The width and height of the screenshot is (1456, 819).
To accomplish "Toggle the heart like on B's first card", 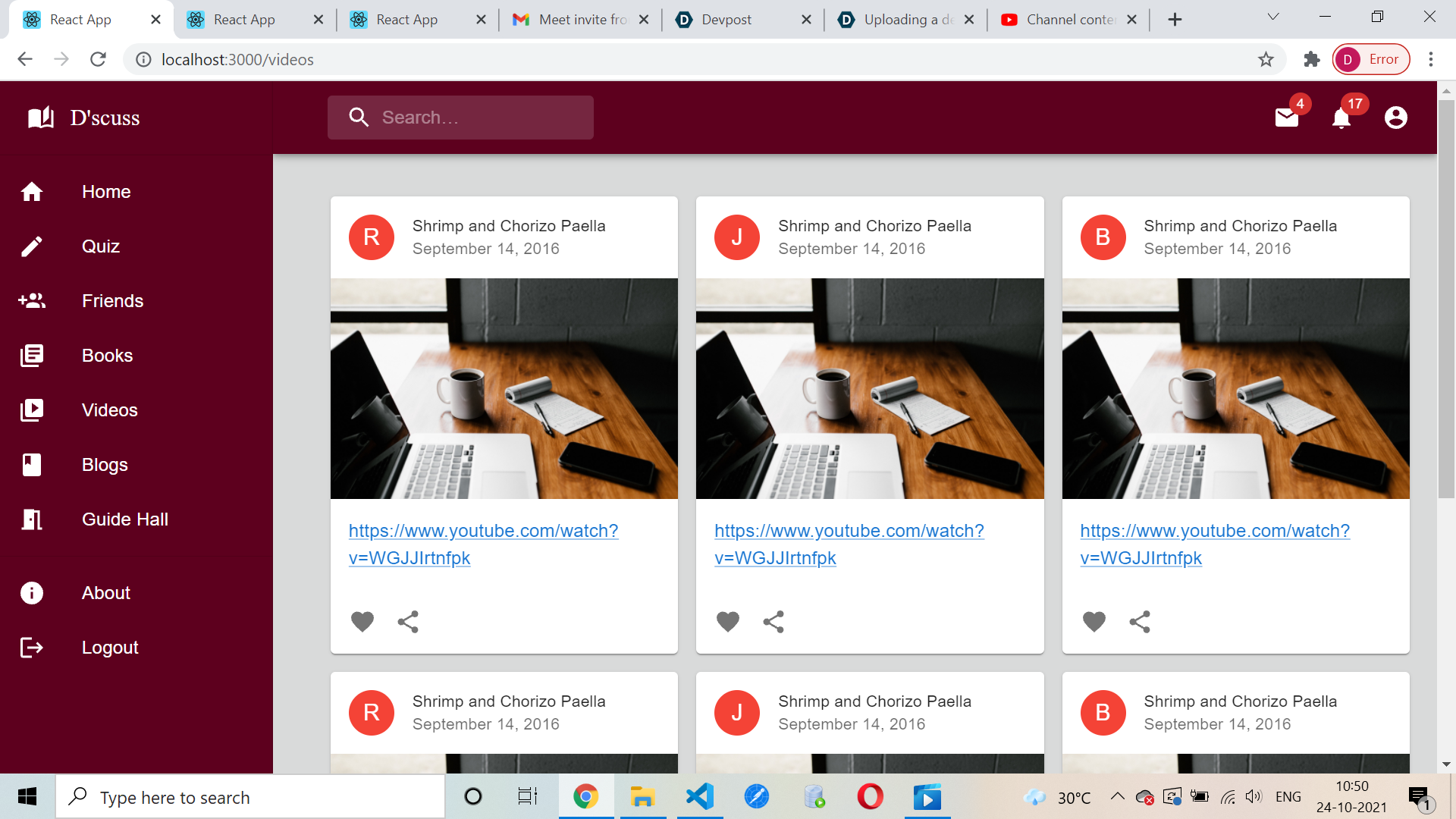I will pyautogui.click(x=1094, y=622).
